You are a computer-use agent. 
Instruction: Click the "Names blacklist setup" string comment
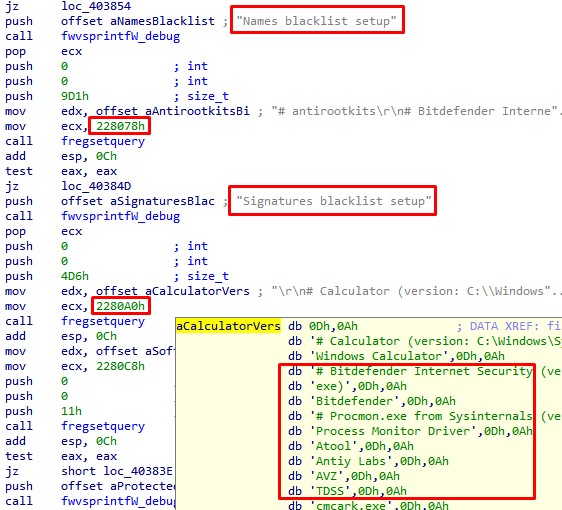pyautogui.click(x=316, y=21)
